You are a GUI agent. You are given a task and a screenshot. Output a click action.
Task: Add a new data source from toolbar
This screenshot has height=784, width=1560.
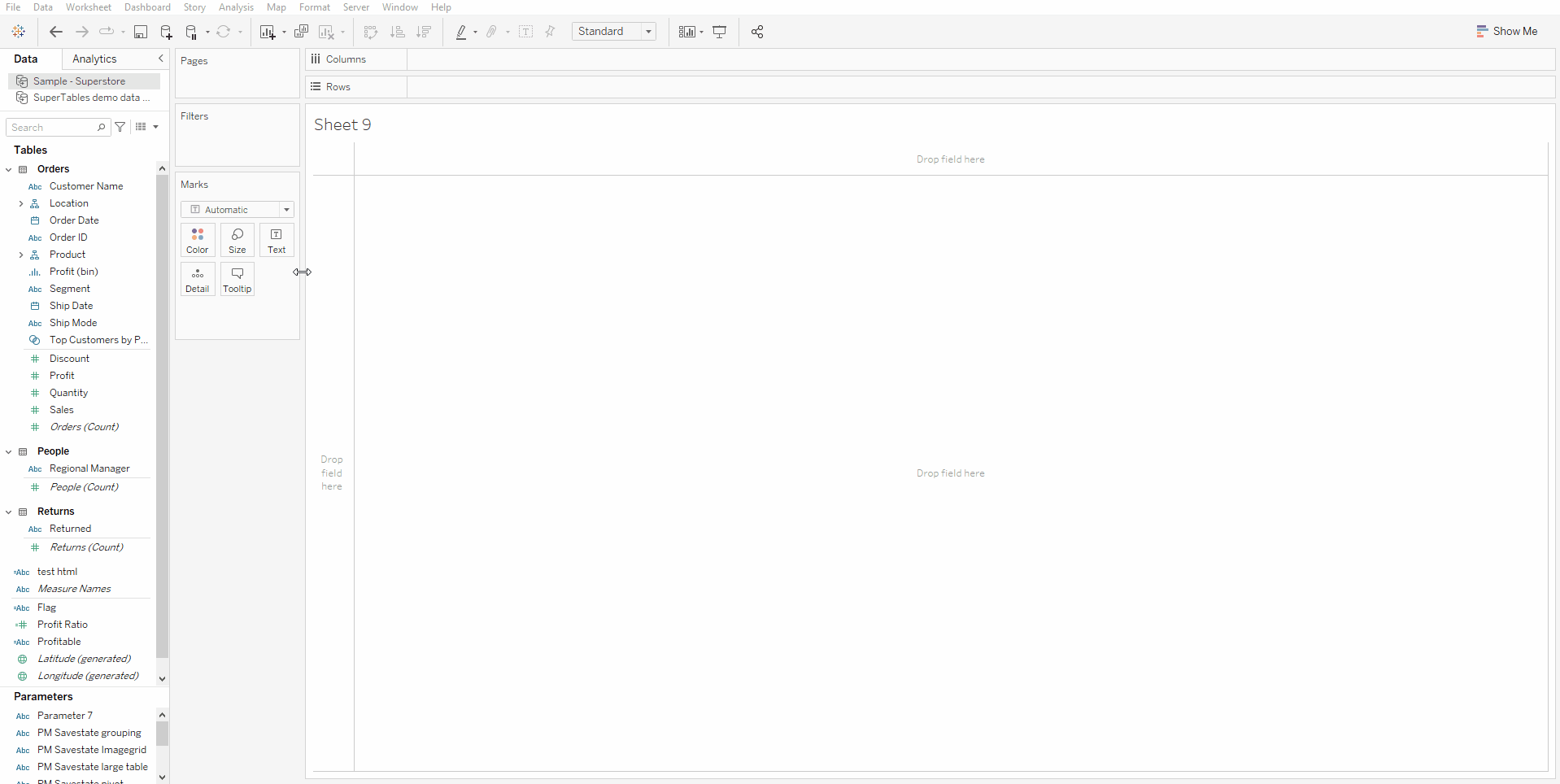coord(166,32)
